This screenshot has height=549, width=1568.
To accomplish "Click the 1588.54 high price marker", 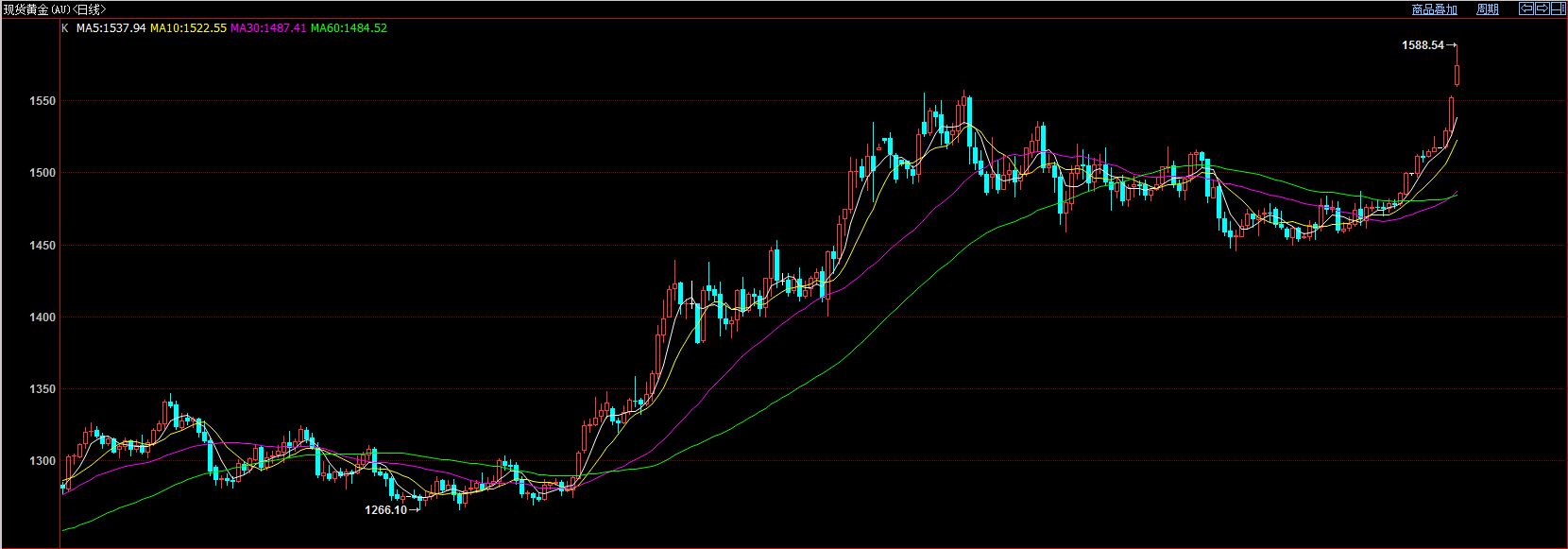I will (1423, 45).
